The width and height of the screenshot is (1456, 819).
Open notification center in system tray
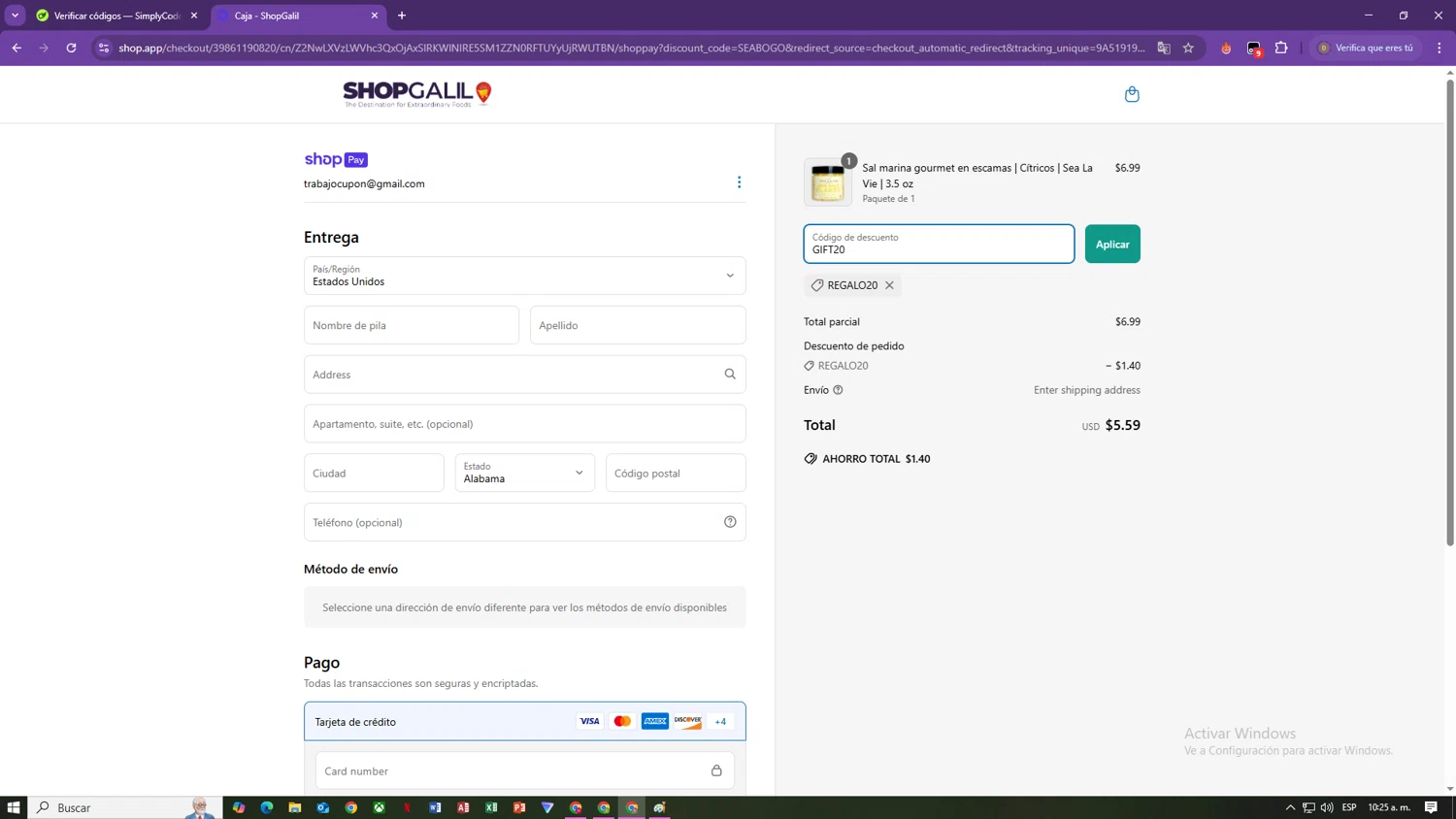pos(1431,807)
